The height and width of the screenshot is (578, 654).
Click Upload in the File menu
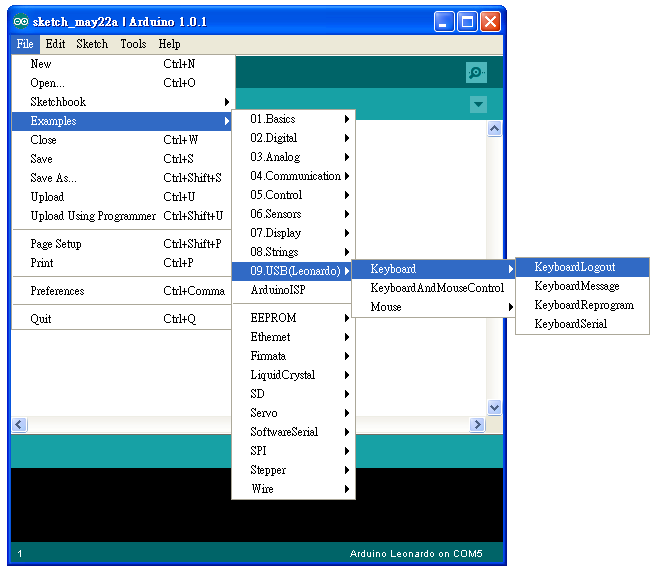click(x=121, y=197)
